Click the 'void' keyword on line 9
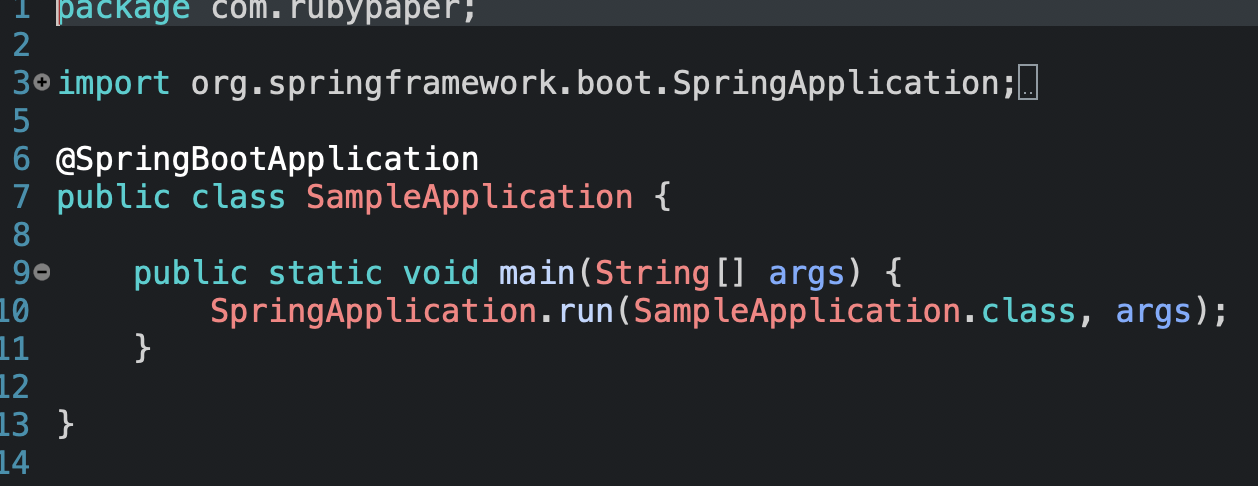 click(x=441, y=273)
